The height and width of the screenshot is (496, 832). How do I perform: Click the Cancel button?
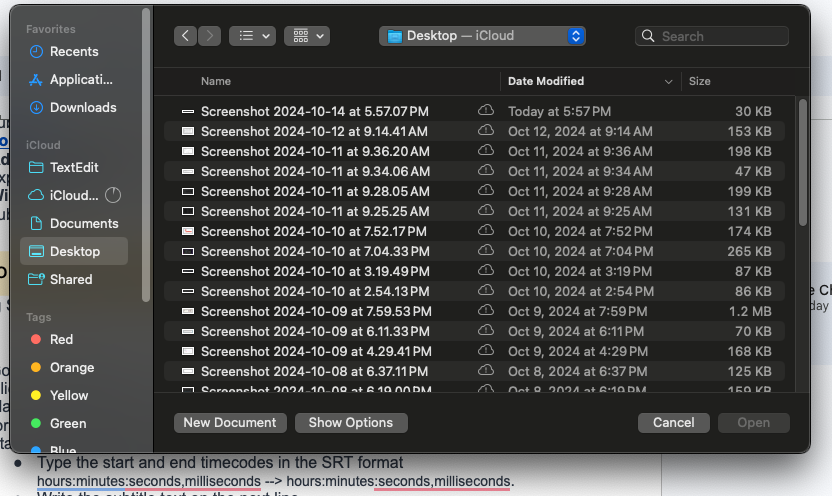(673, 423)
